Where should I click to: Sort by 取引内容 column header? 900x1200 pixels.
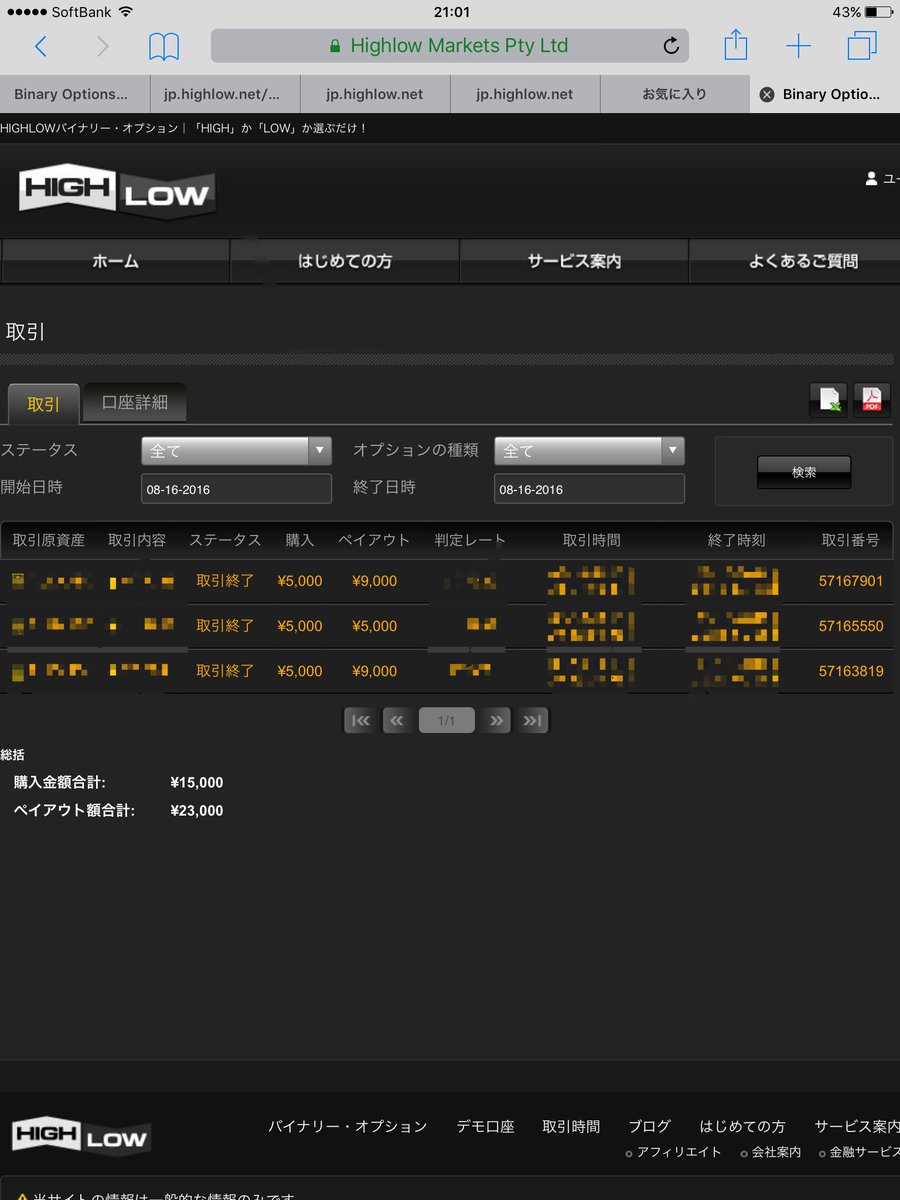tap(137, 540)
